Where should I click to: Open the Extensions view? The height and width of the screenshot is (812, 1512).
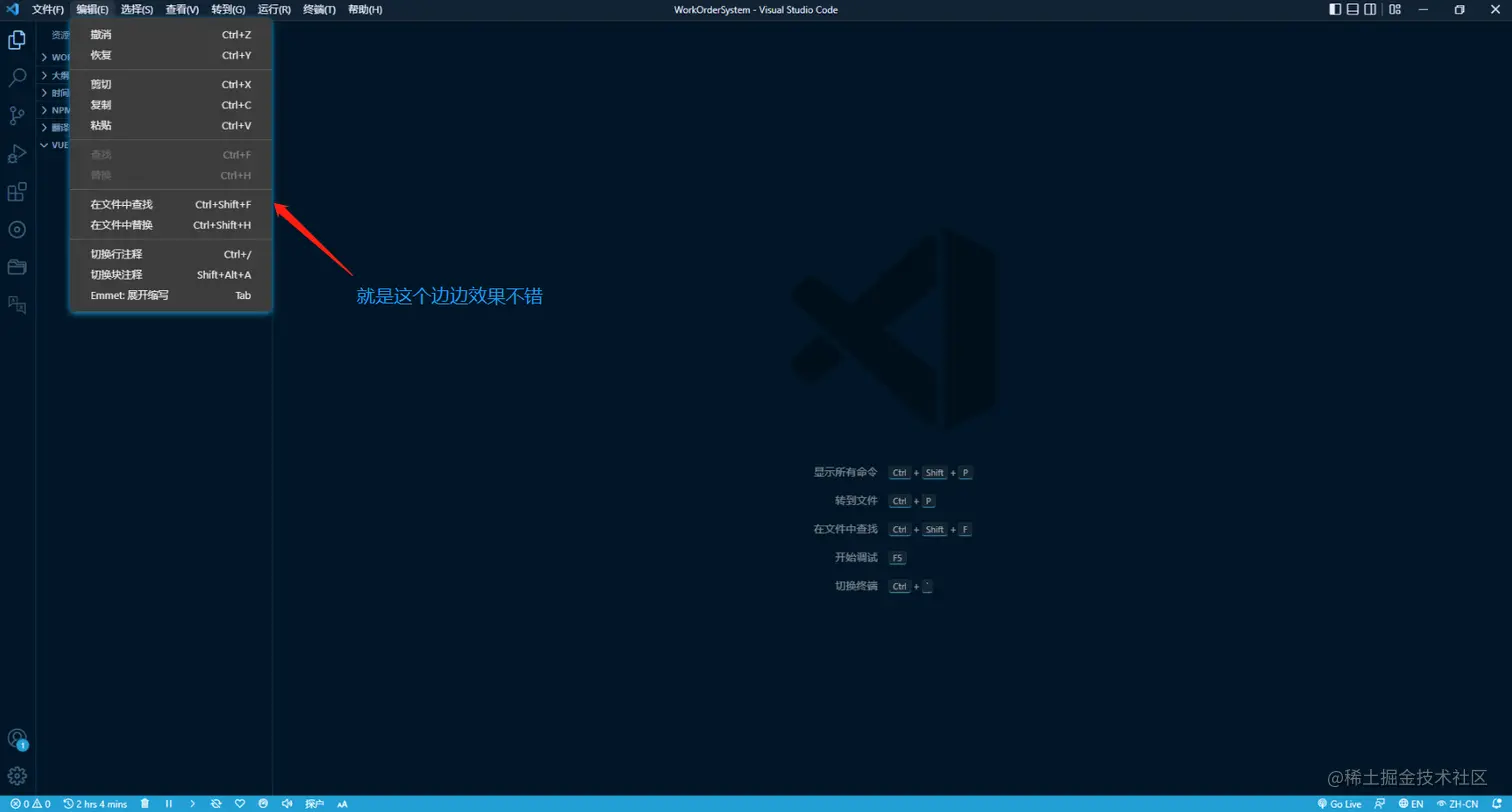[17, 192]
